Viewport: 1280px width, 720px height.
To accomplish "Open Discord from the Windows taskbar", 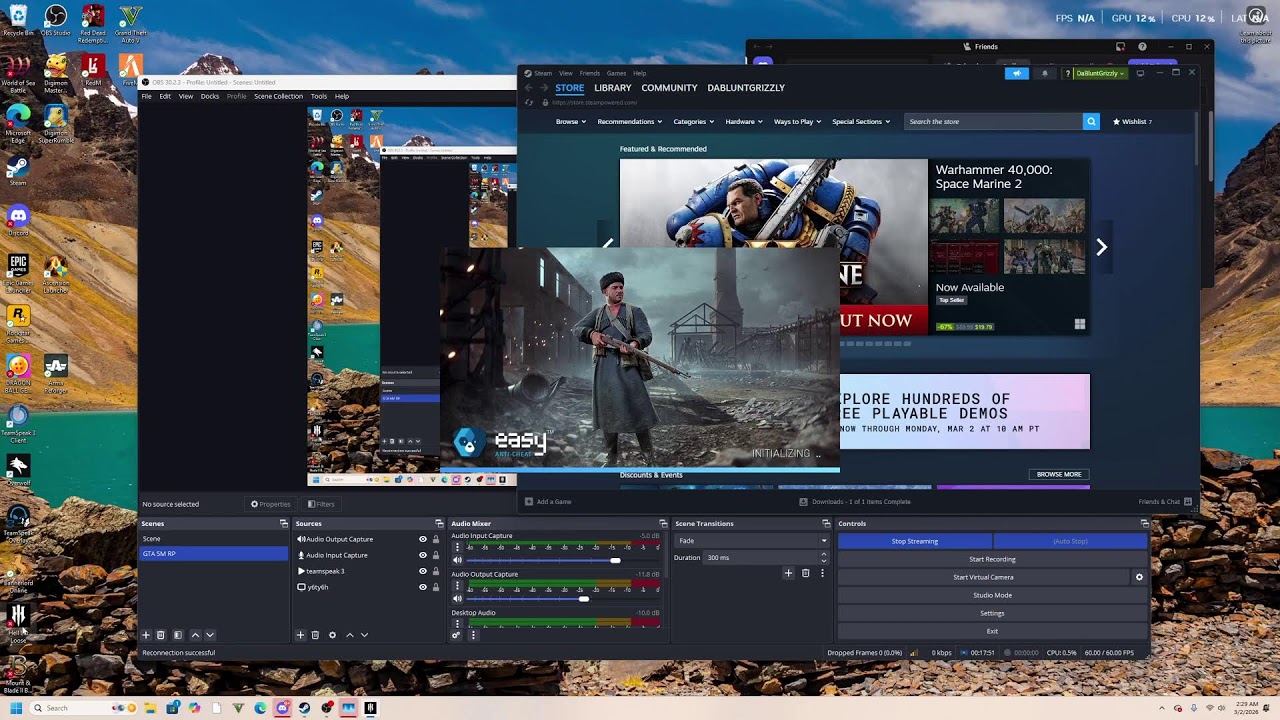I will pos(282,708).
